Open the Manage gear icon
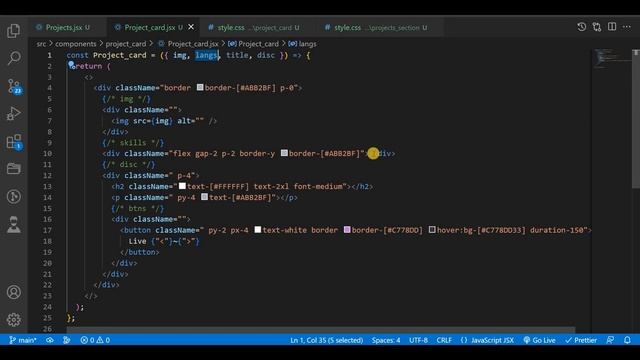The height and width of the screenshot is (360, 640). point(13,320)
